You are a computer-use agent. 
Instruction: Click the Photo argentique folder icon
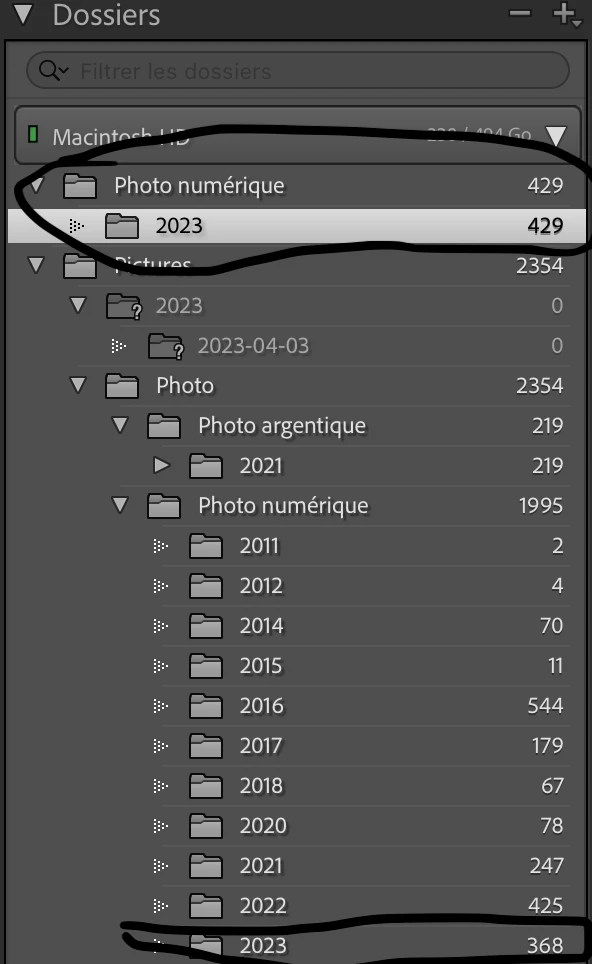tap(164, 425)
